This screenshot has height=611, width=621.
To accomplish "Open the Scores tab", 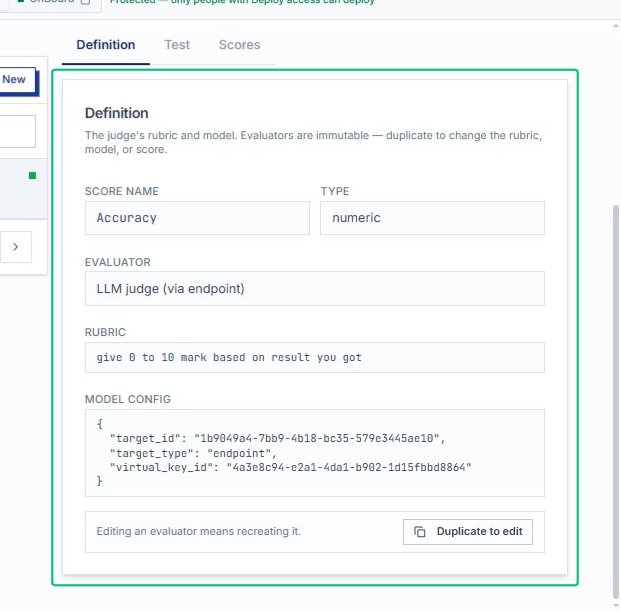I will tap(240, 45).
